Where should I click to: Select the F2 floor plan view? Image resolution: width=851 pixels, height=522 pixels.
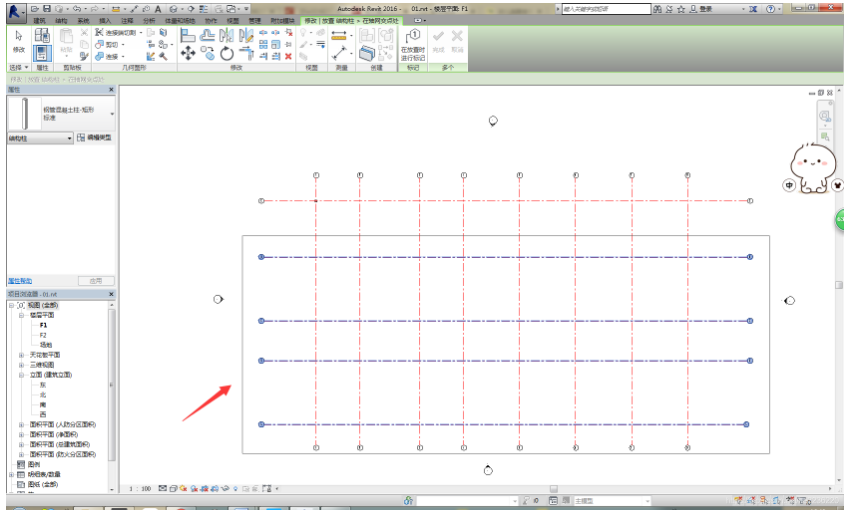coord(43,335)
